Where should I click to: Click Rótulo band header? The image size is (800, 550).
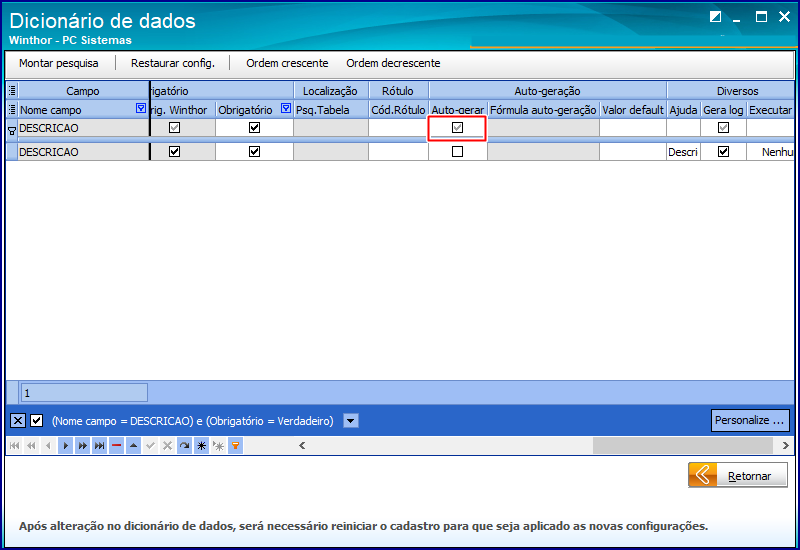(x=398, y=91)
